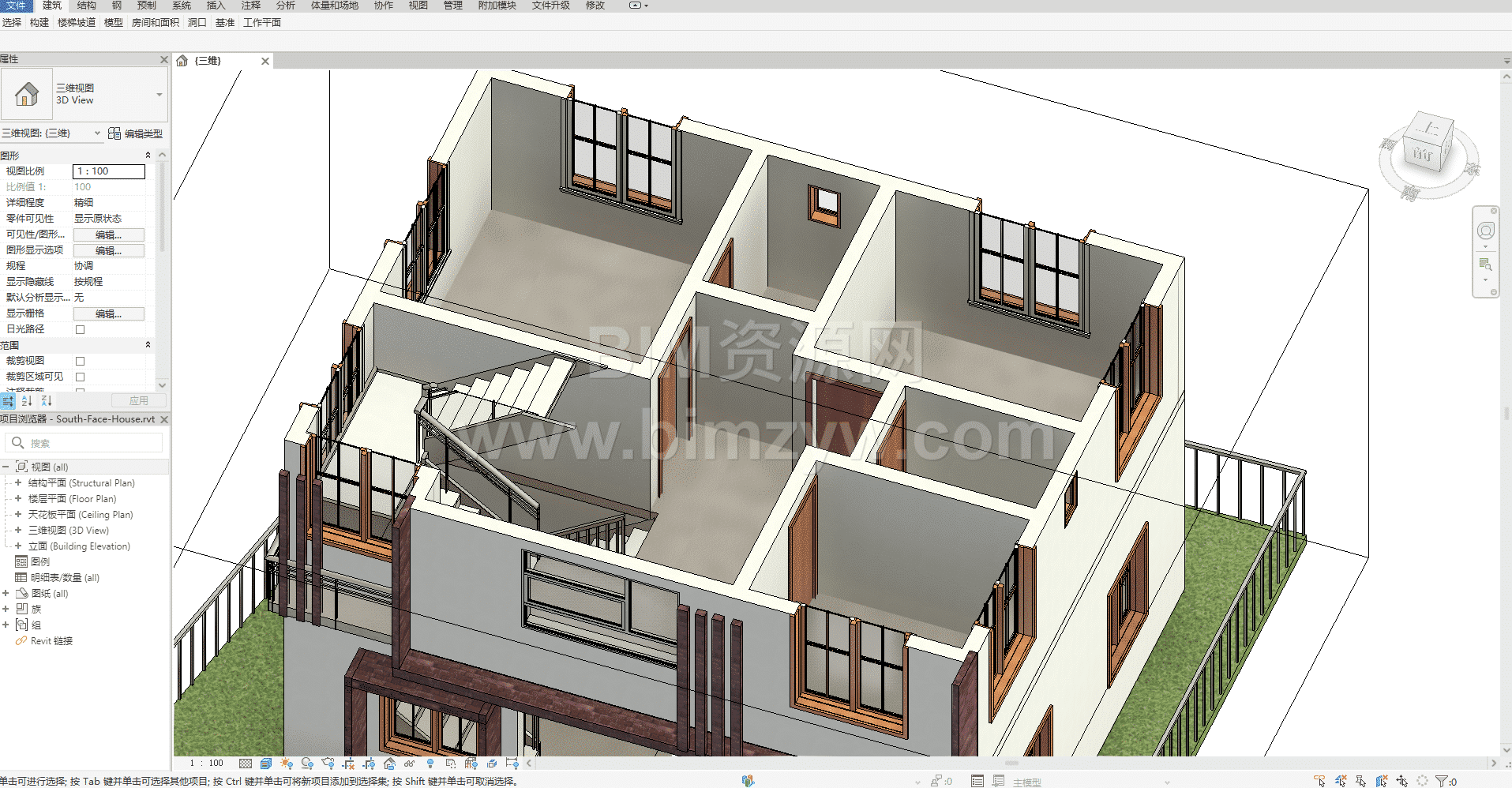Expand the 立面 (Building Elevation) node
The width and height of the screenshot is (1512, 788).
coord(18,546)
